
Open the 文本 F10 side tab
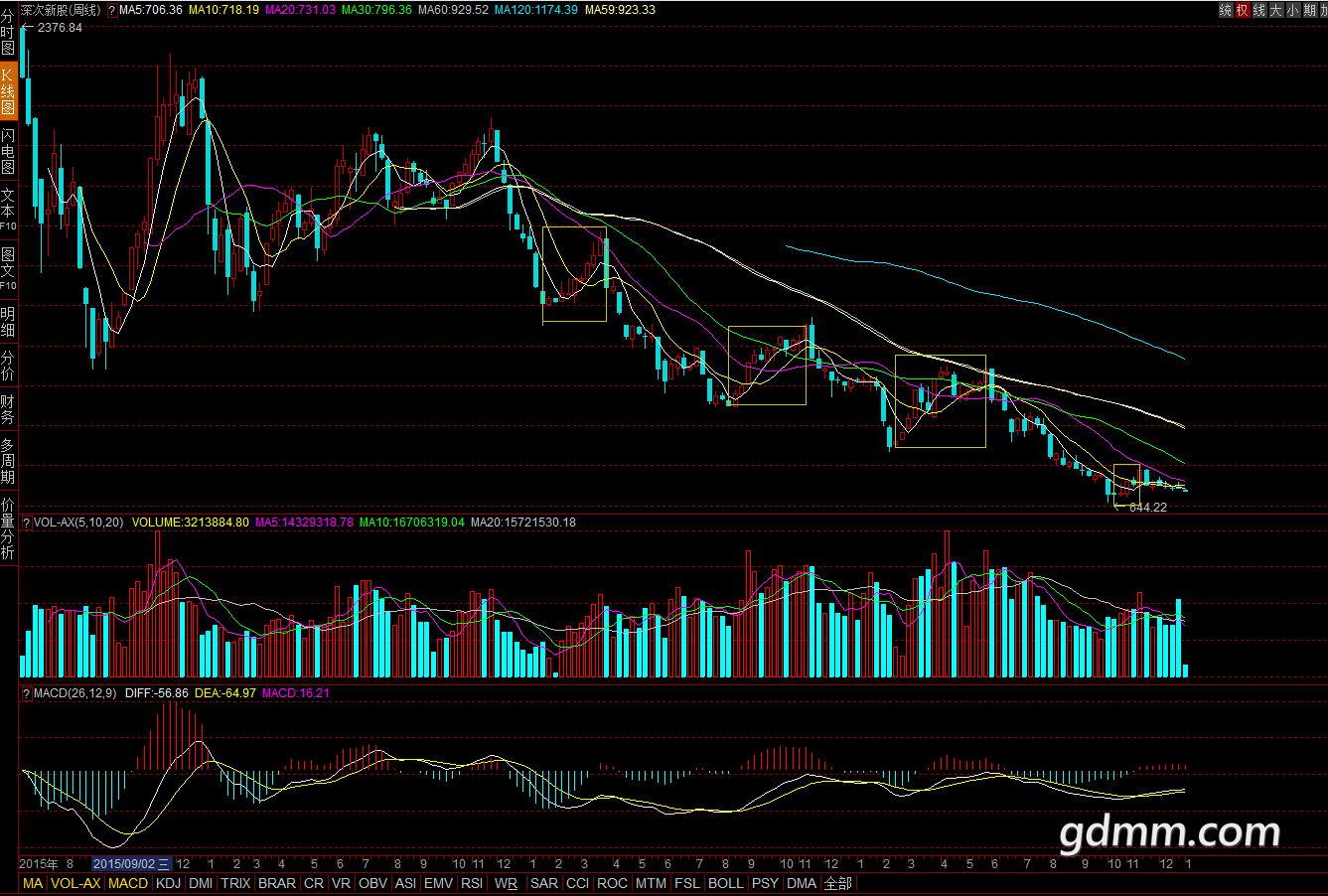tap(8, 211)
